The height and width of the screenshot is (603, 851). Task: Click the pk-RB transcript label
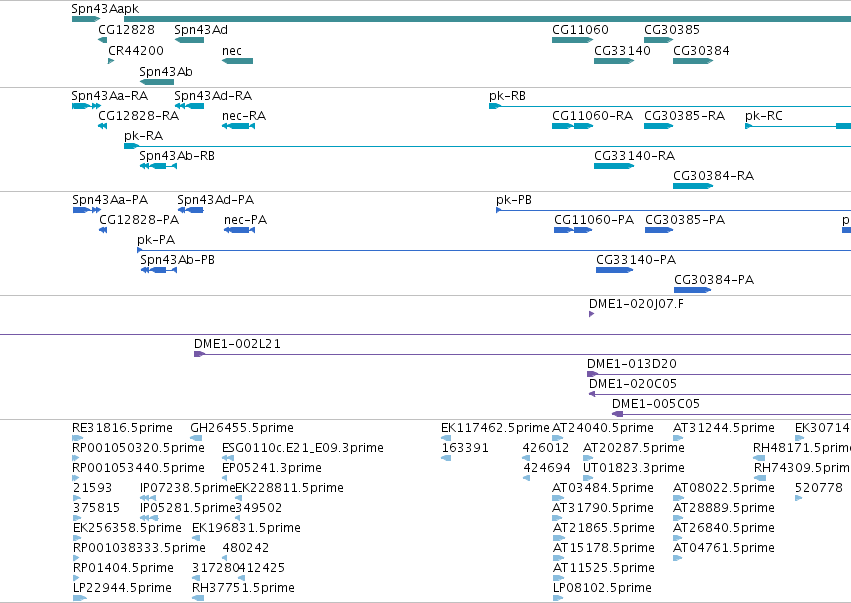pyautogui.click(x=507, y=96)
